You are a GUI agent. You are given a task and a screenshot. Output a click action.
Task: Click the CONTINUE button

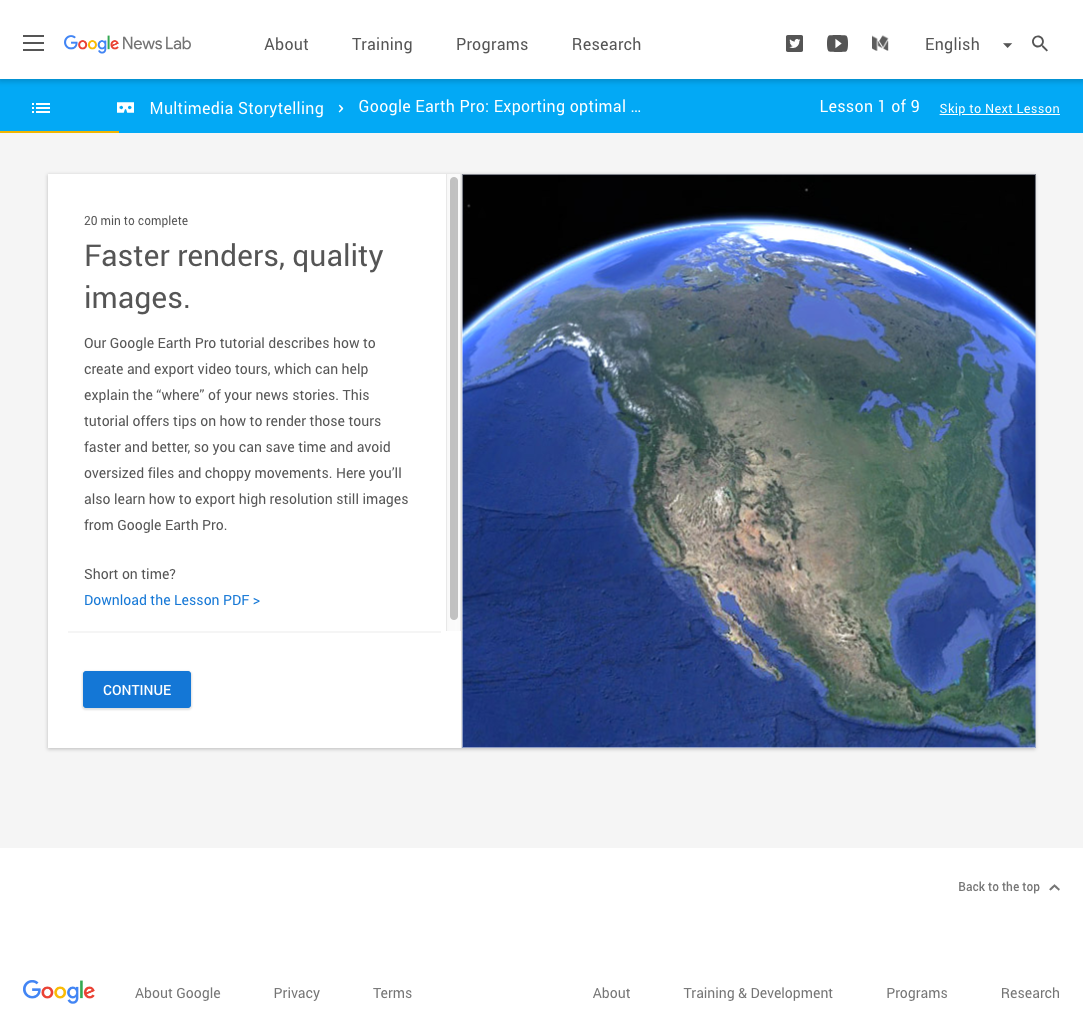[x=137, y=689]
